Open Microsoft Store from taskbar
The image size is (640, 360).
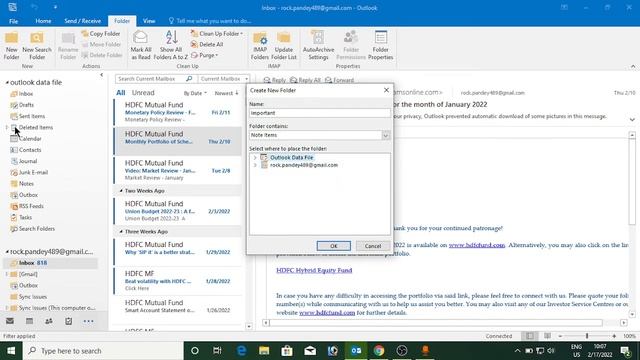pos(287,351)
